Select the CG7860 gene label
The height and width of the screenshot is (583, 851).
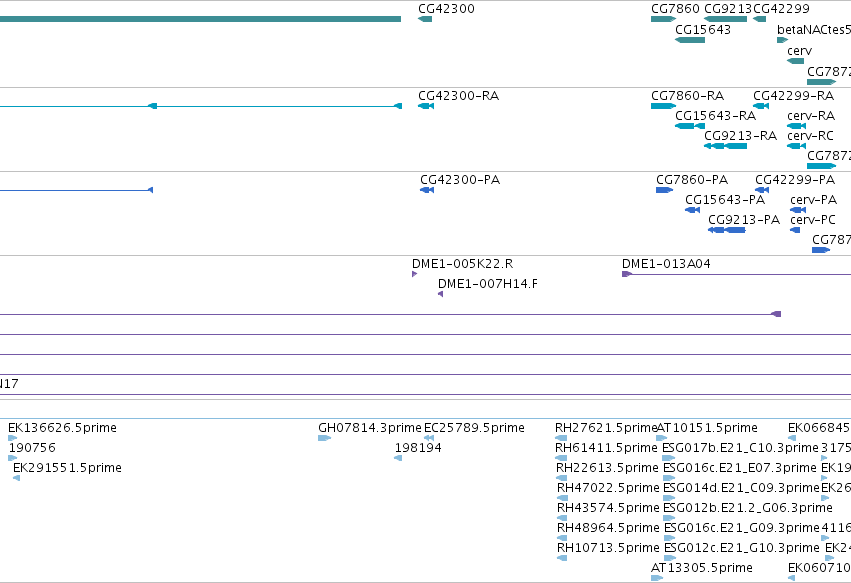[675, 9]
